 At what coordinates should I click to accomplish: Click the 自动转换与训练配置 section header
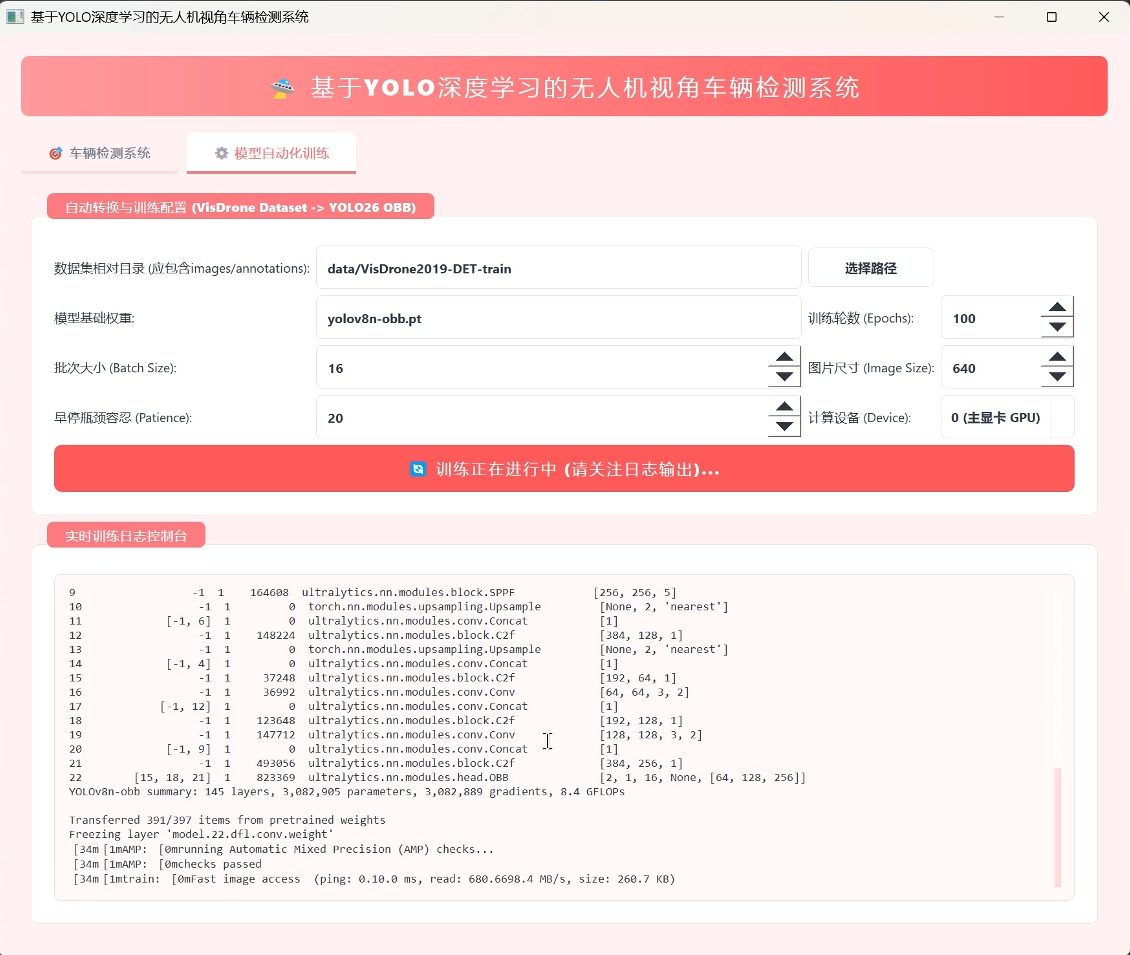(241, 207)
